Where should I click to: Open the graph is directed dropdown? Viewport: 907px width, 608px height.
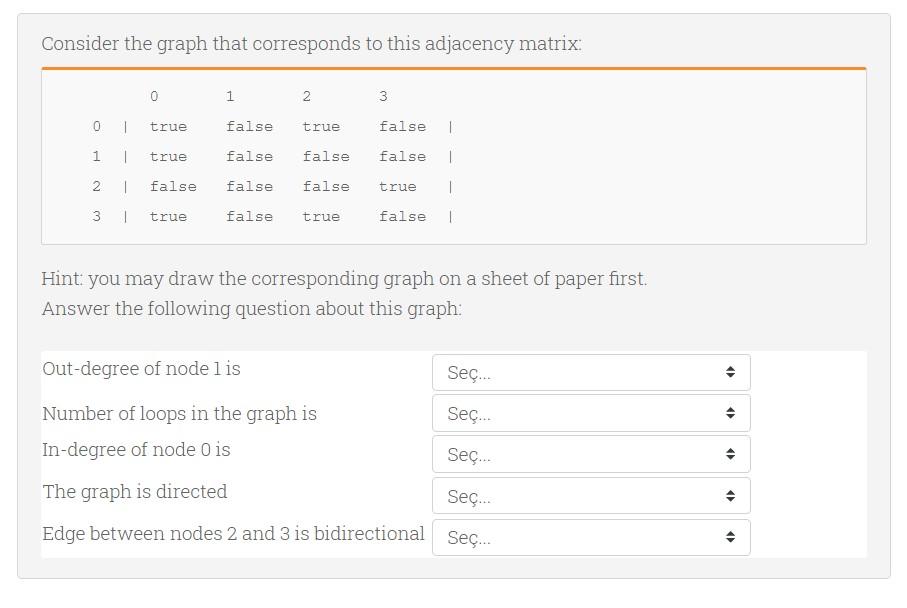(590, 496)
